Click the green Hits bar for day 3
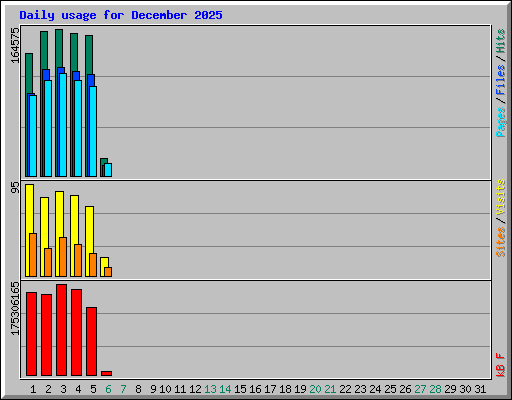512x400 pixels. pyautogui.click(x=59, y=48)
